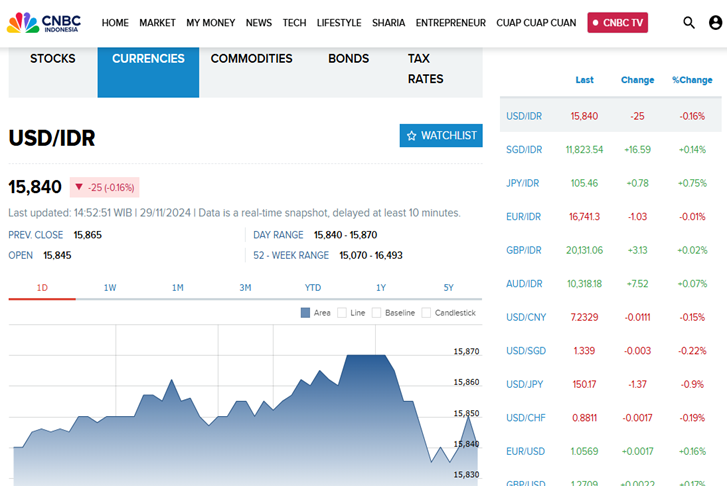Open the MARKET menu in navigation

point(157,22)
